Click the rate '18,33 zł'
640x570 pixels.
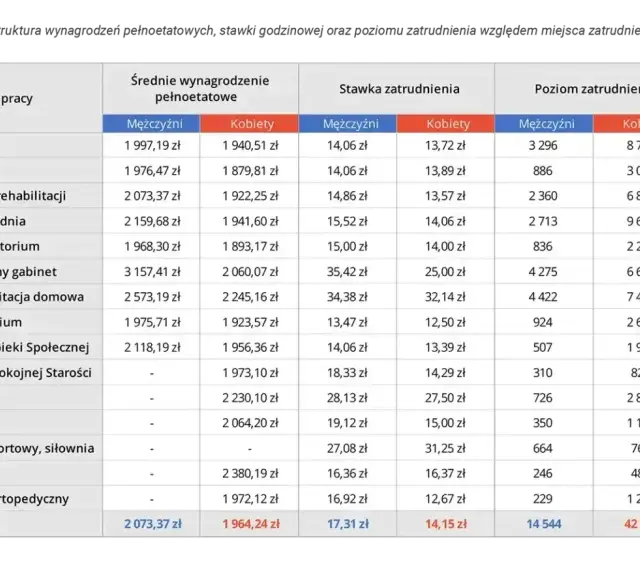tap(347, 373)
